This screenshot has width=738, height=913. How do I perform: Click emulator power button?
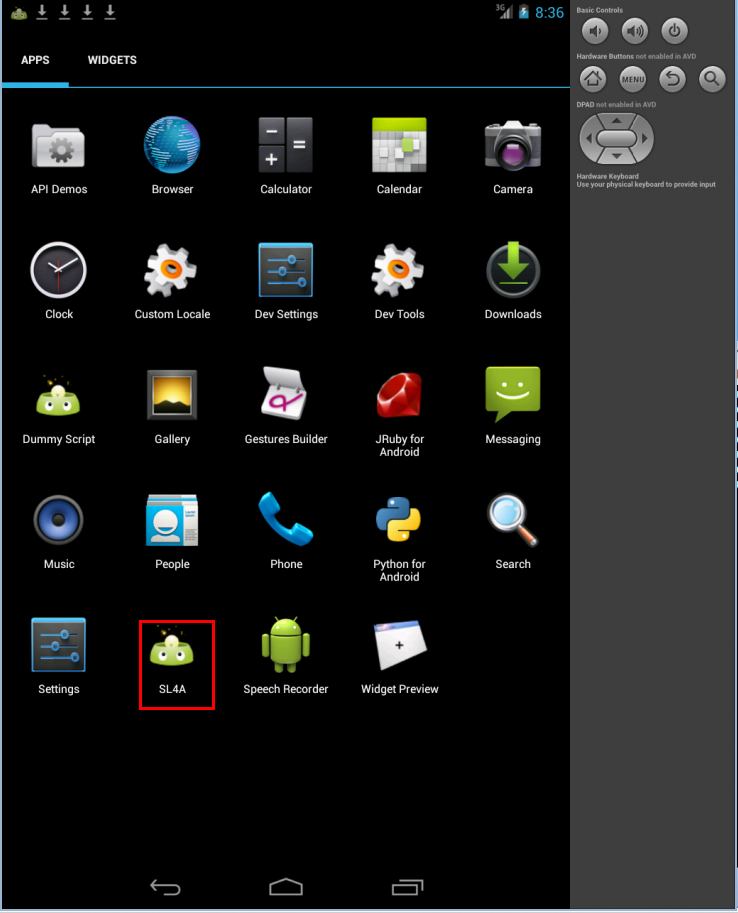pos(674,31)
